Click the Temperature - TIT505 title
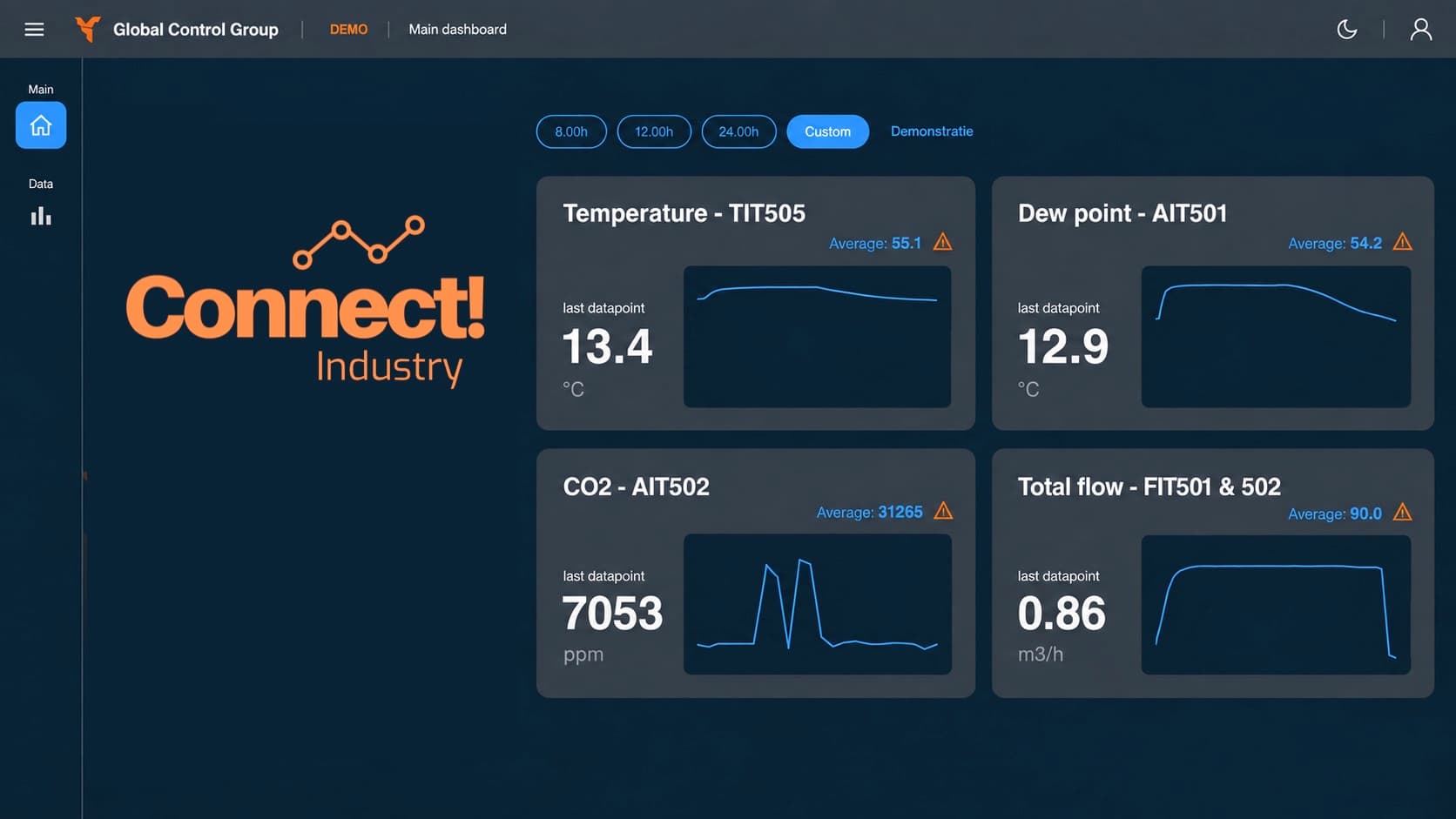Screen dimensions: 1456x819 pos(684,213)
